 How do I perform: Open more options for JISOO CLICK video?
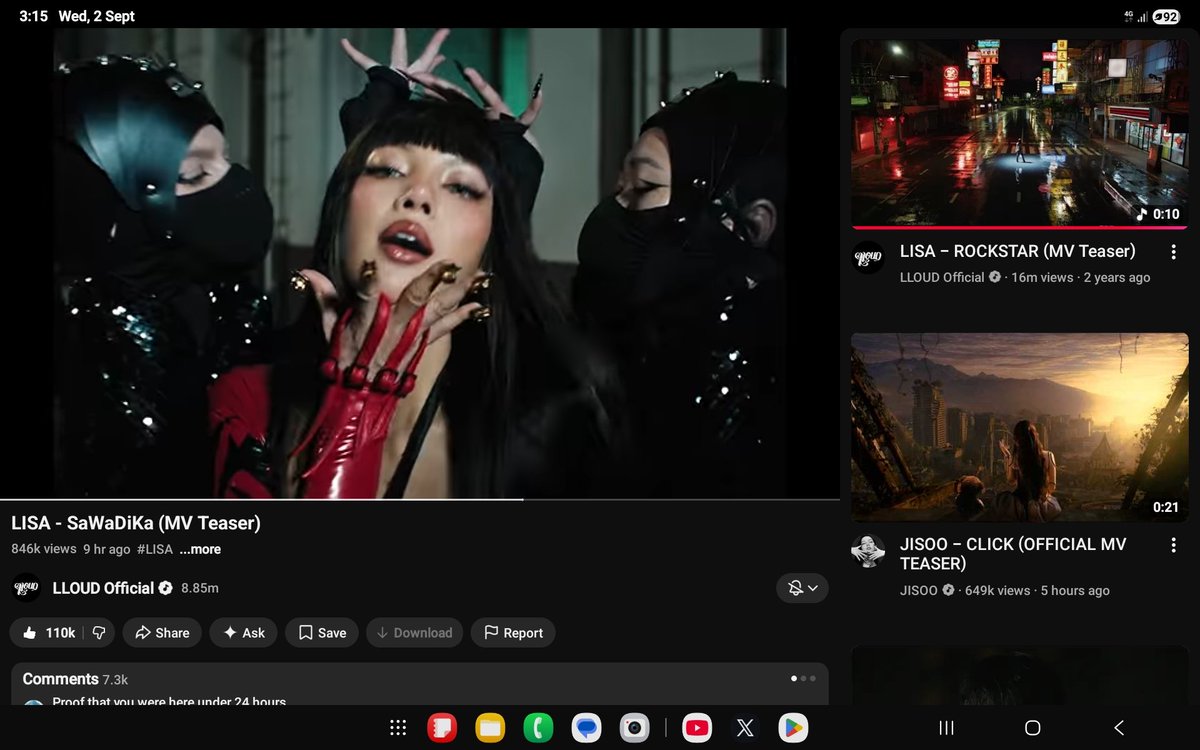tap(1174, 545)
